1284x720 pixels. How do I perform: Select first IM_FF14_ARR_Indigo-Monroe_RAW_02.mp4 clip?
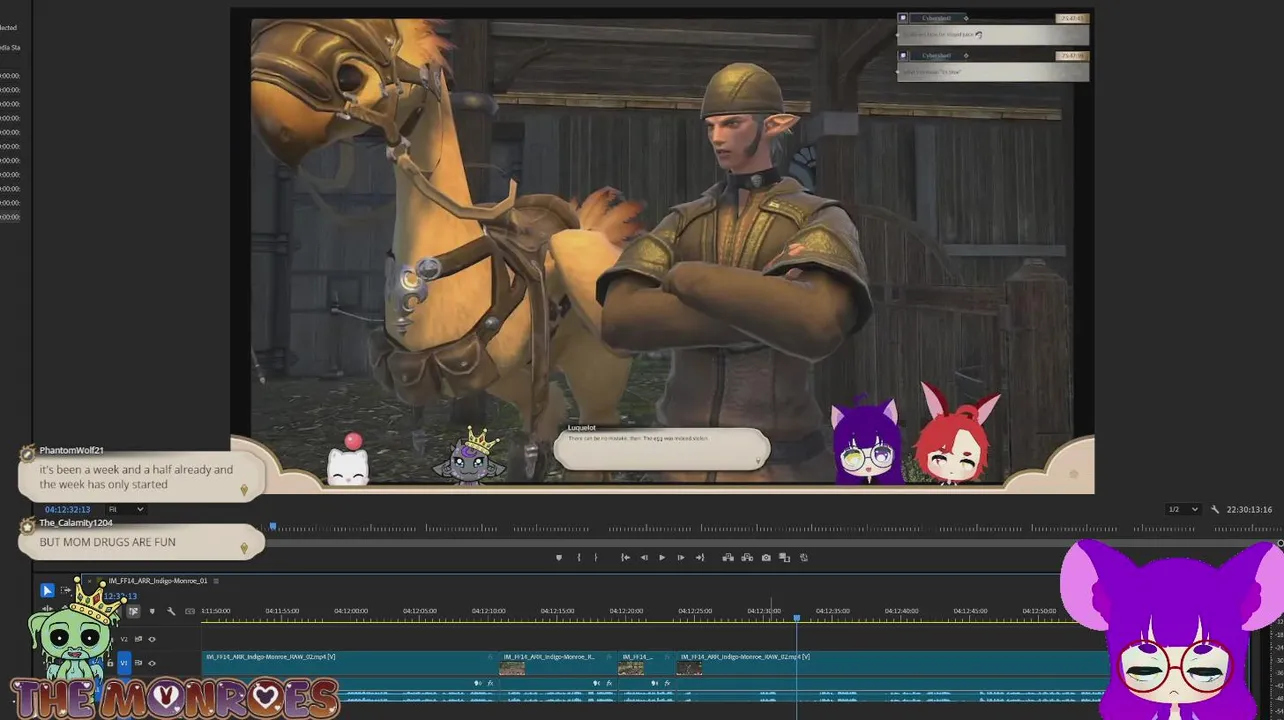(350, 663)
